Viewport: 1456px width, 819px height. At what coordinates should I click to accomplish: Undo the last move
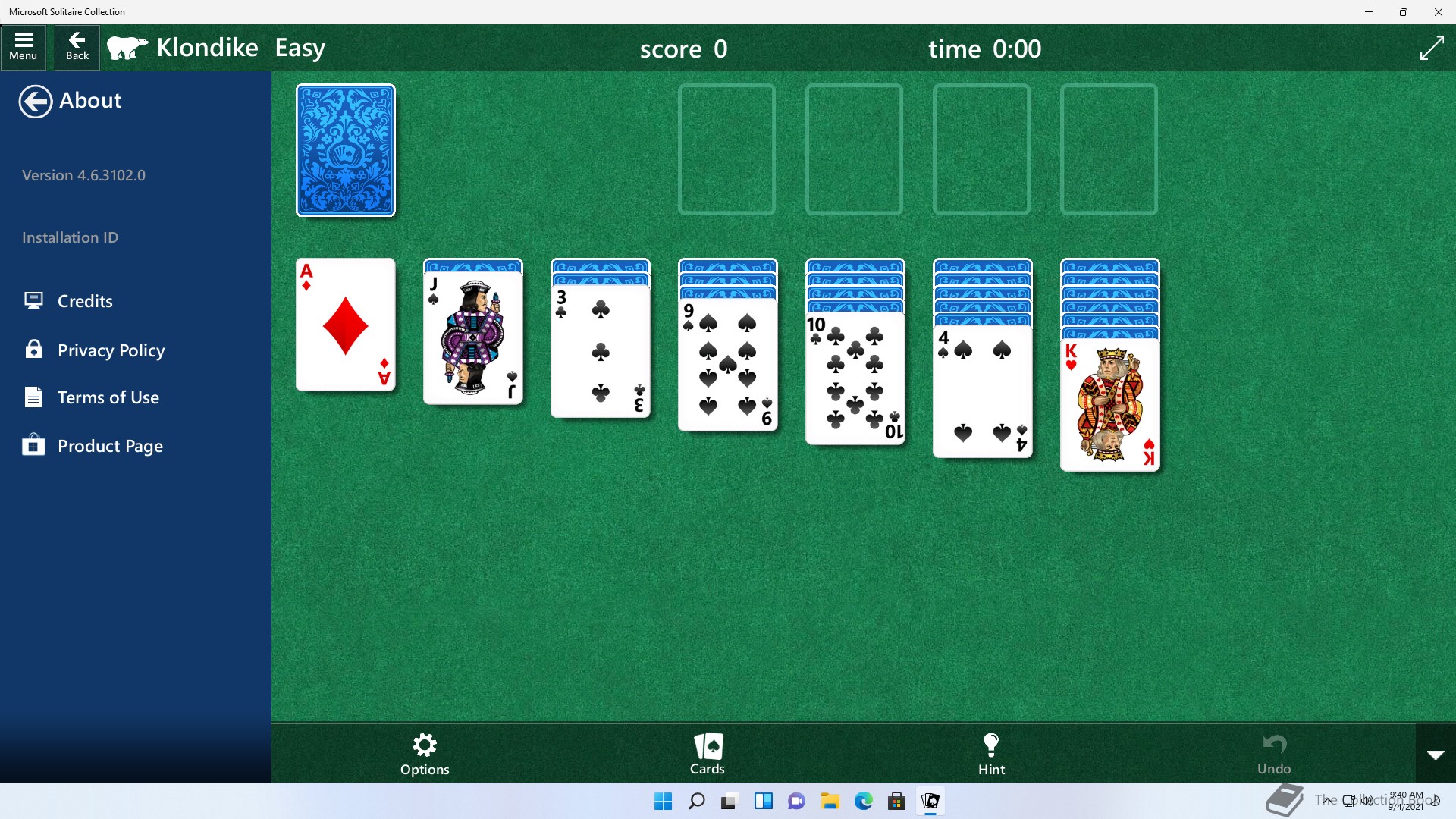click(1274, 754)
